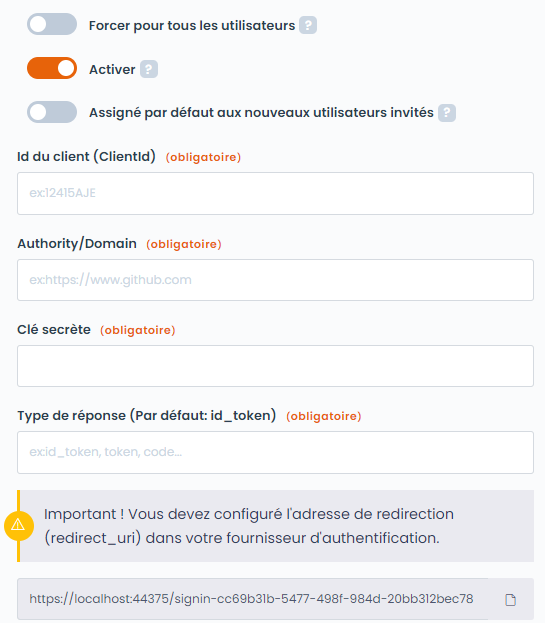Click the Important redirect_uri warning message
The image size is (545, 623).
pos(249,526)
